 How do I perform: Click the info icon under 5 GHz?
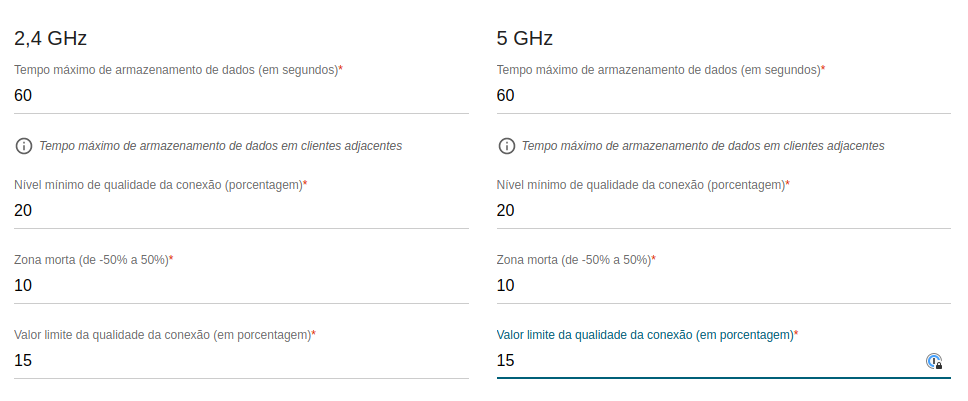pos(506,146)
